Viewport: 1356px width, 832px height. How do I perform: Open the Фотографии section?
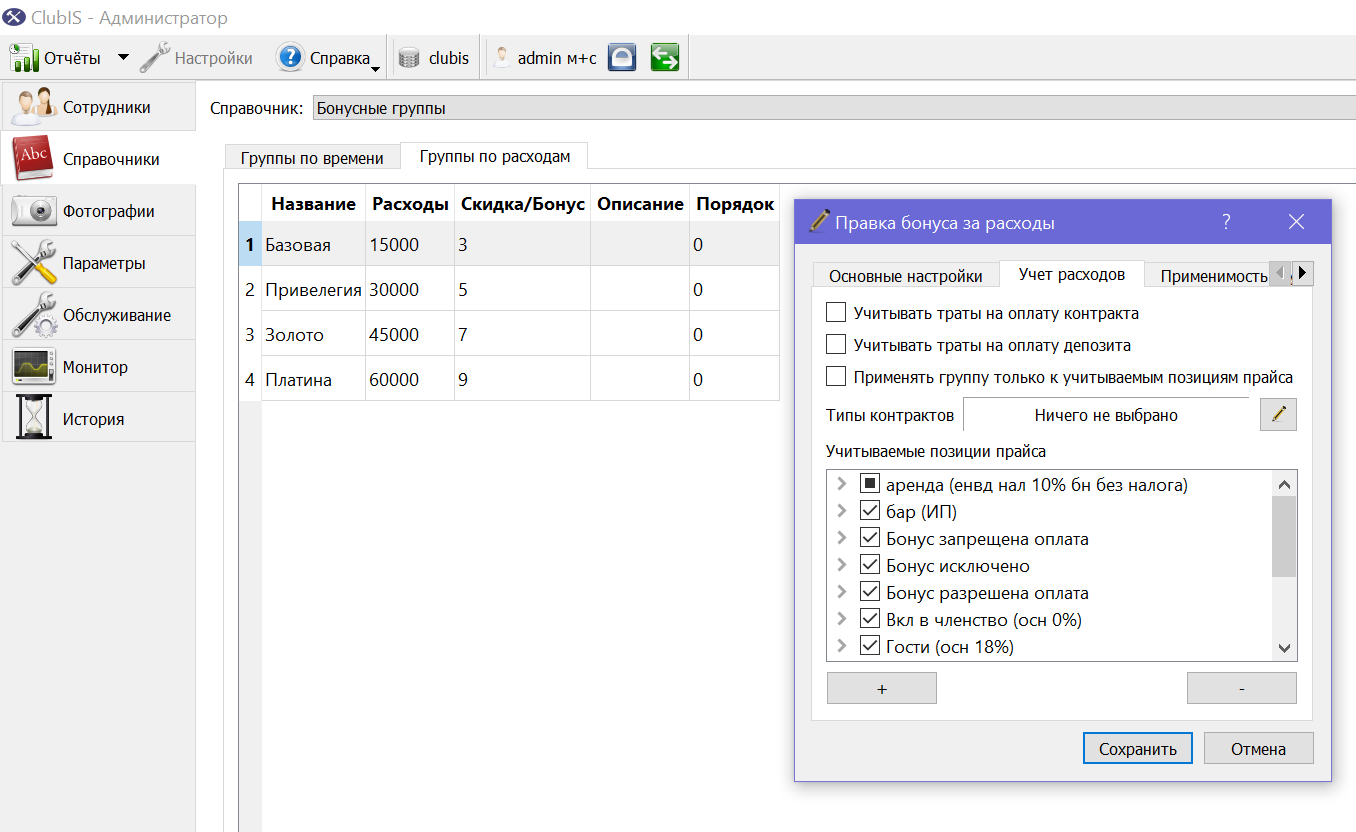(x=98, y=211)
